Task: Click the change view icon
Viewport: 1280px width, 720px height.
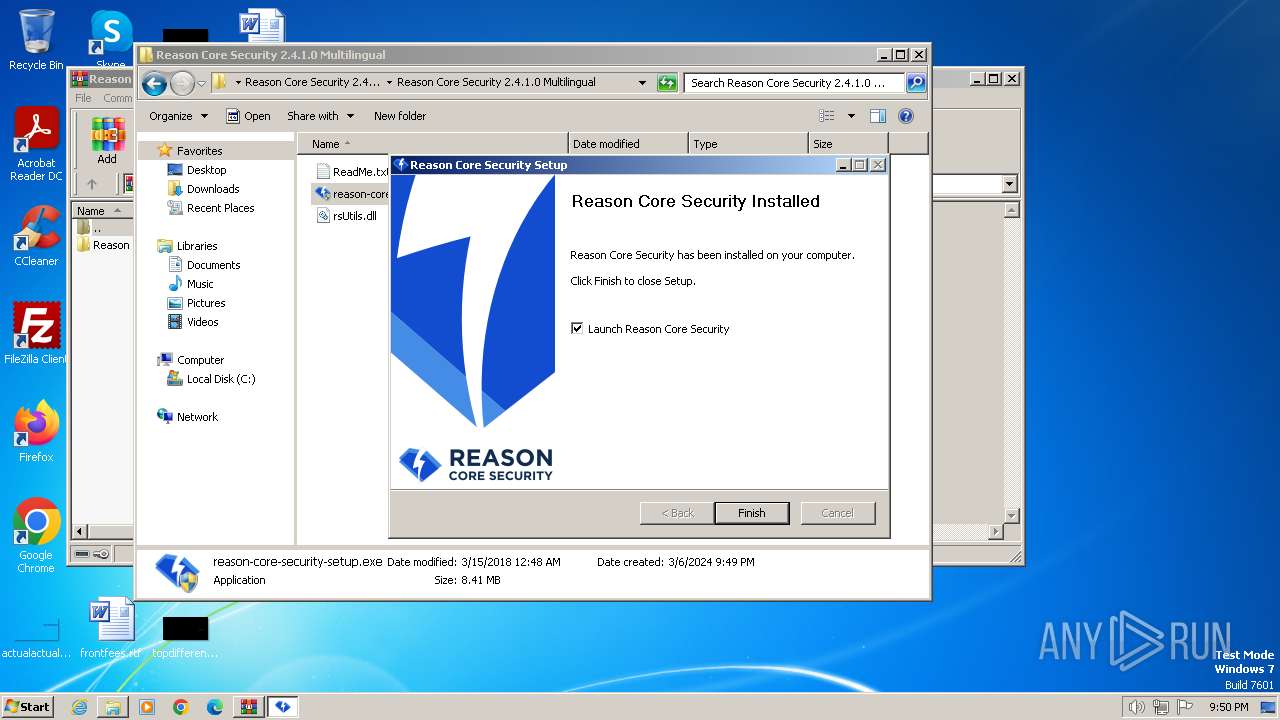Action: pyautogui.click(x=827, y=116)
